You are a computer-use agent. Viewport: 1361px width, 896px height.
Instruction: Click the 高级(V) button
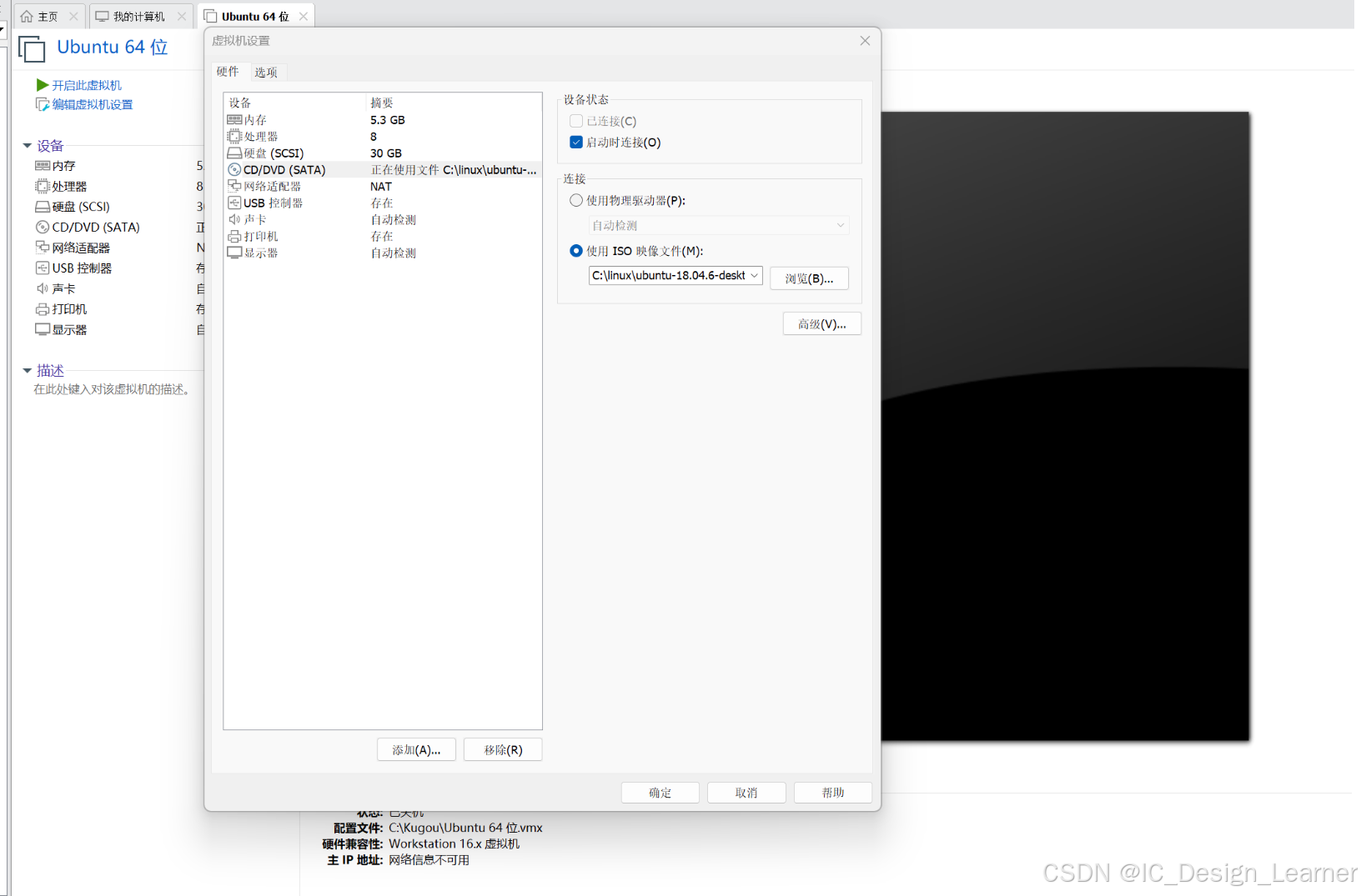[x=821, y=323]
